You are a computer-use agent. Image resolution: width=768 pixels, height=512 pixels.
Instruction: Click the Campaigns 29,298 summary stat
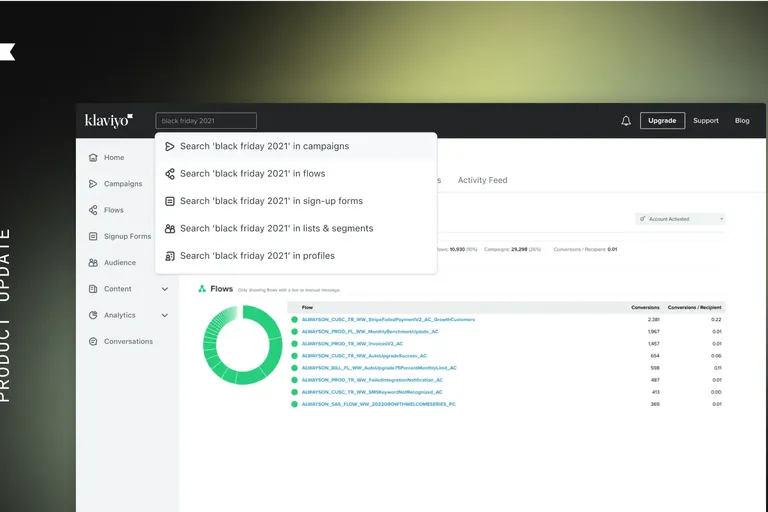click(x=512, y=249)
